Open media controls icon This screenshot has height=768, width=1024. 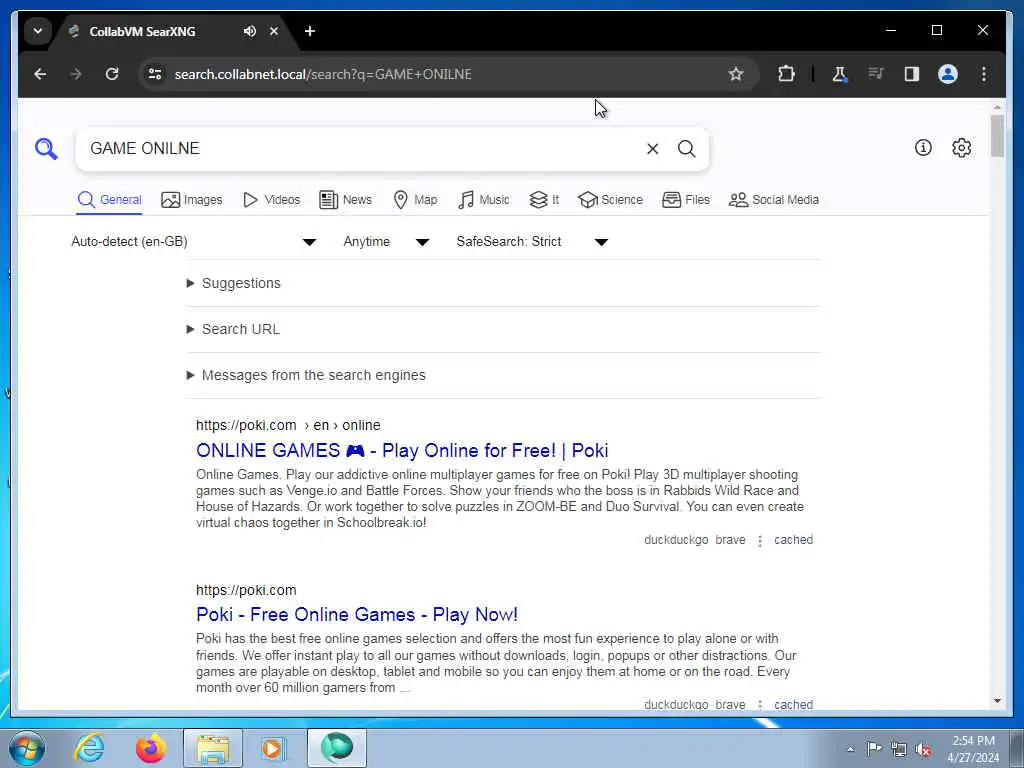pos(875,74)
